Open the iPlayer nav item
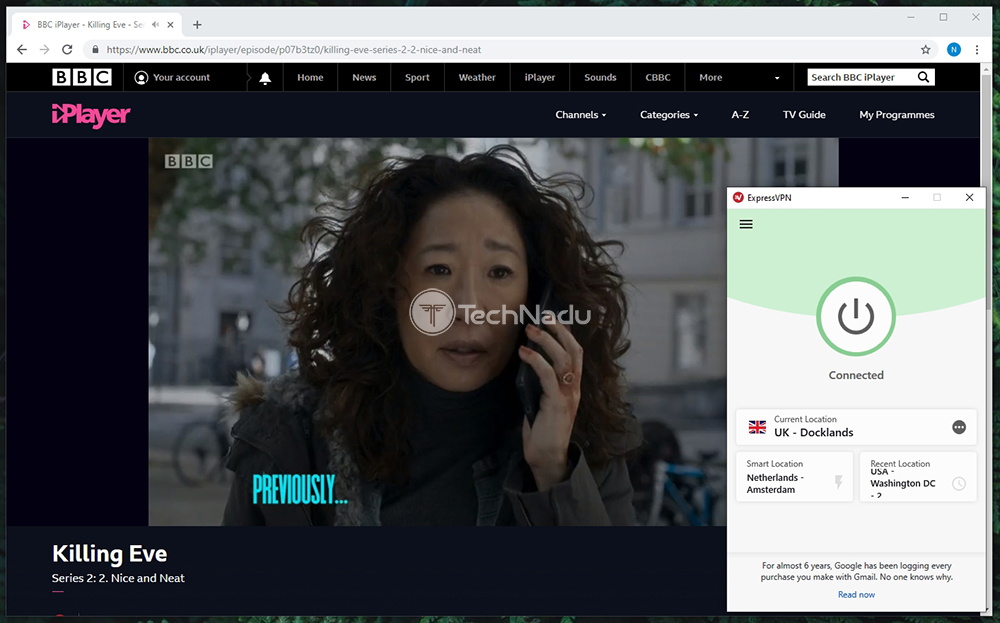 point(540,78)
